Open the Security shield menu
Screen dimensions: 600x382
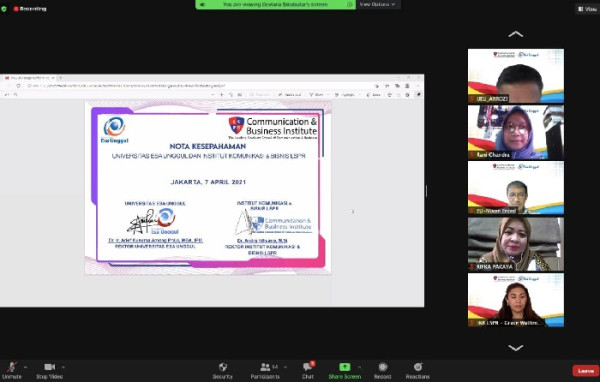223,371
